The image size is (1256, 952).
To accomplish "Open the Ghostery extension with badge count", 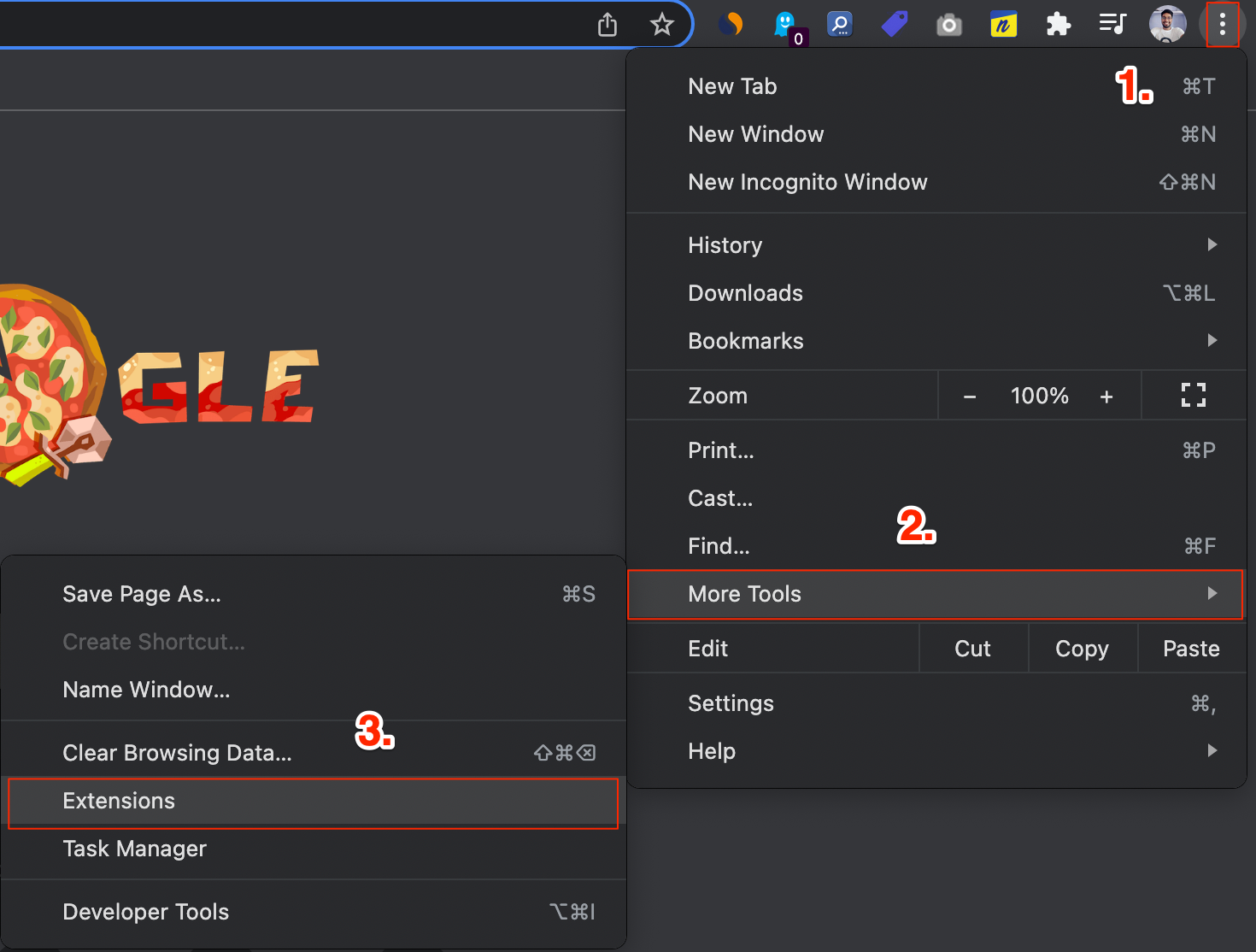I will click(785, 24).
